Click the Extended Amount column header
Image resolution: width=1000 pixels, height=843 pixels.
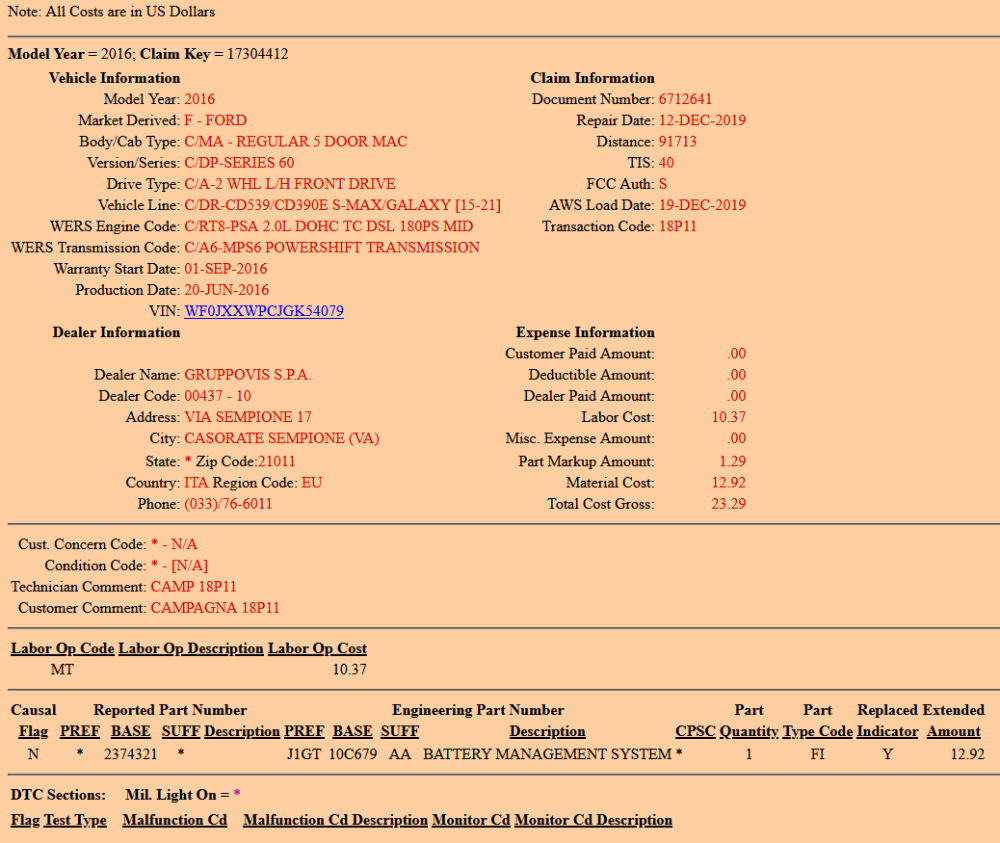pos(953,731)
